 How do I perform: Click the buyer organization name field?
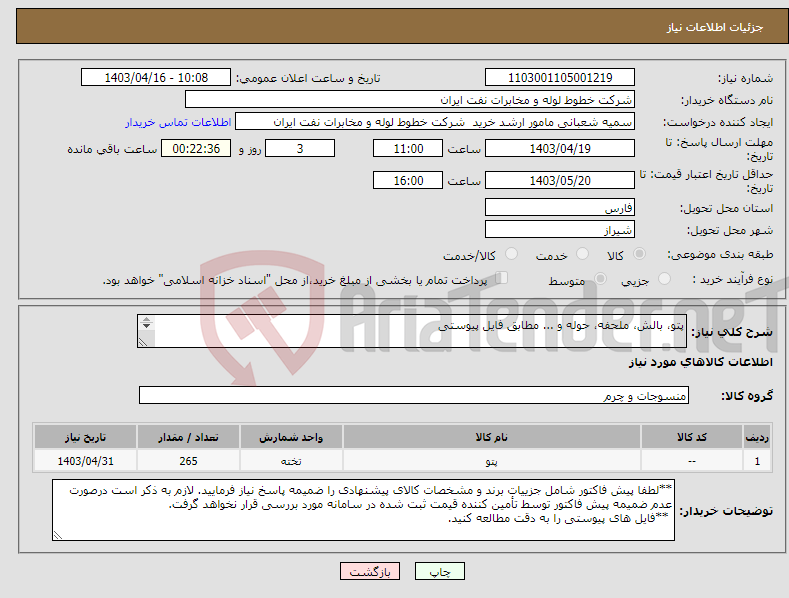pyautogui.click(x=410, y=100)
